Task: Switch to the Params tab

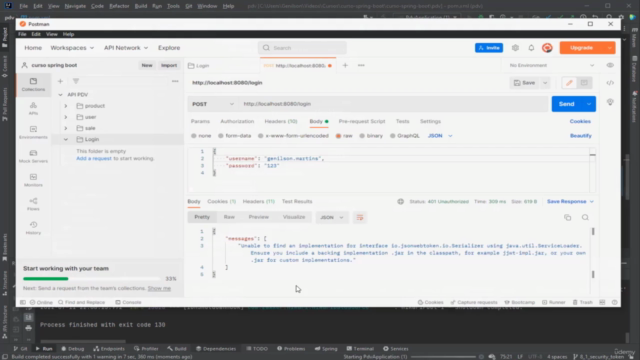Action: (200, 121)
